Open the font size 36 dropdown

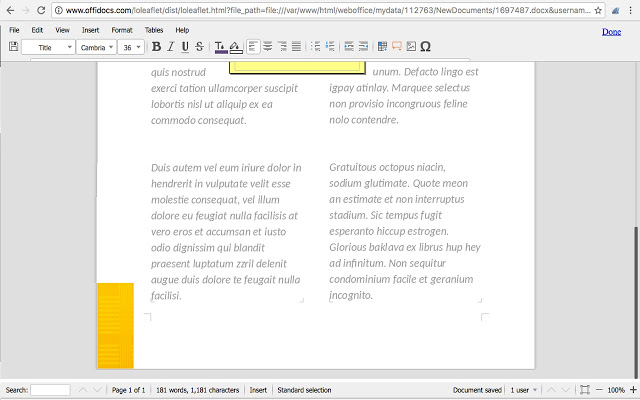(x=131, y=47)
